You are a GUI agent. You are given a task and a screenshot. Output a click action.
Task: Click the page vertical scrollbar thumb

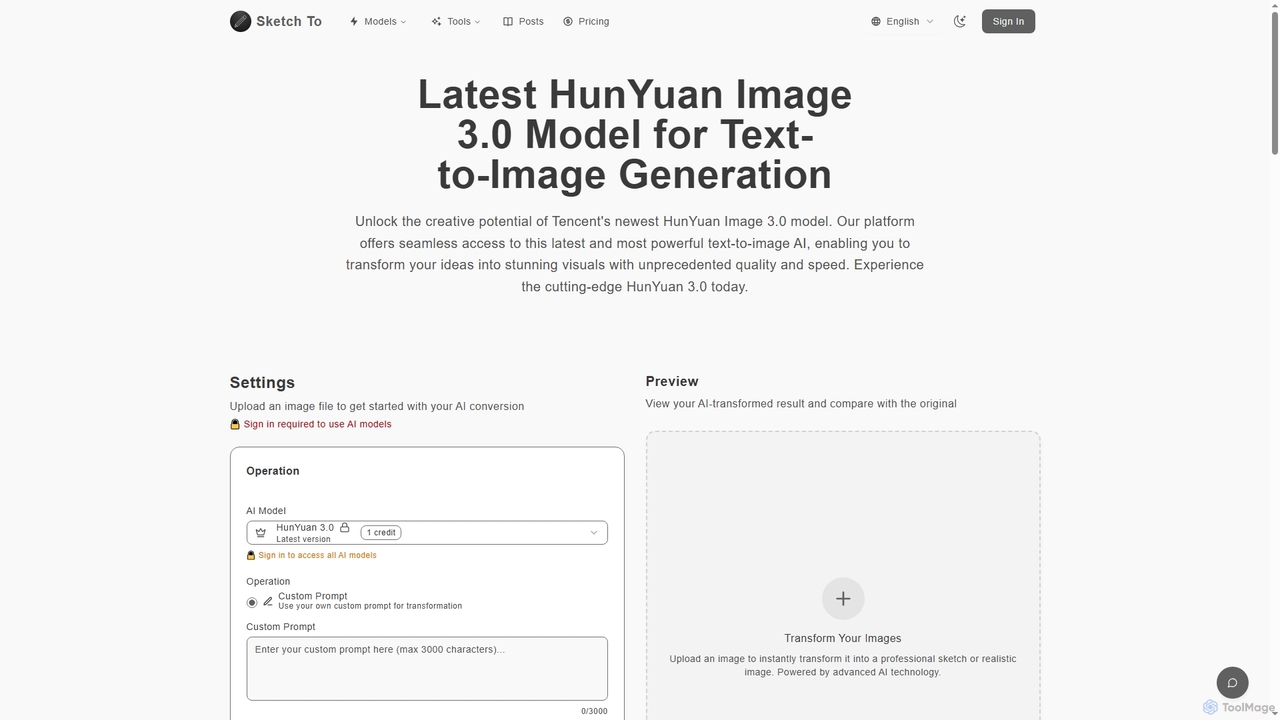[1275, 82]
